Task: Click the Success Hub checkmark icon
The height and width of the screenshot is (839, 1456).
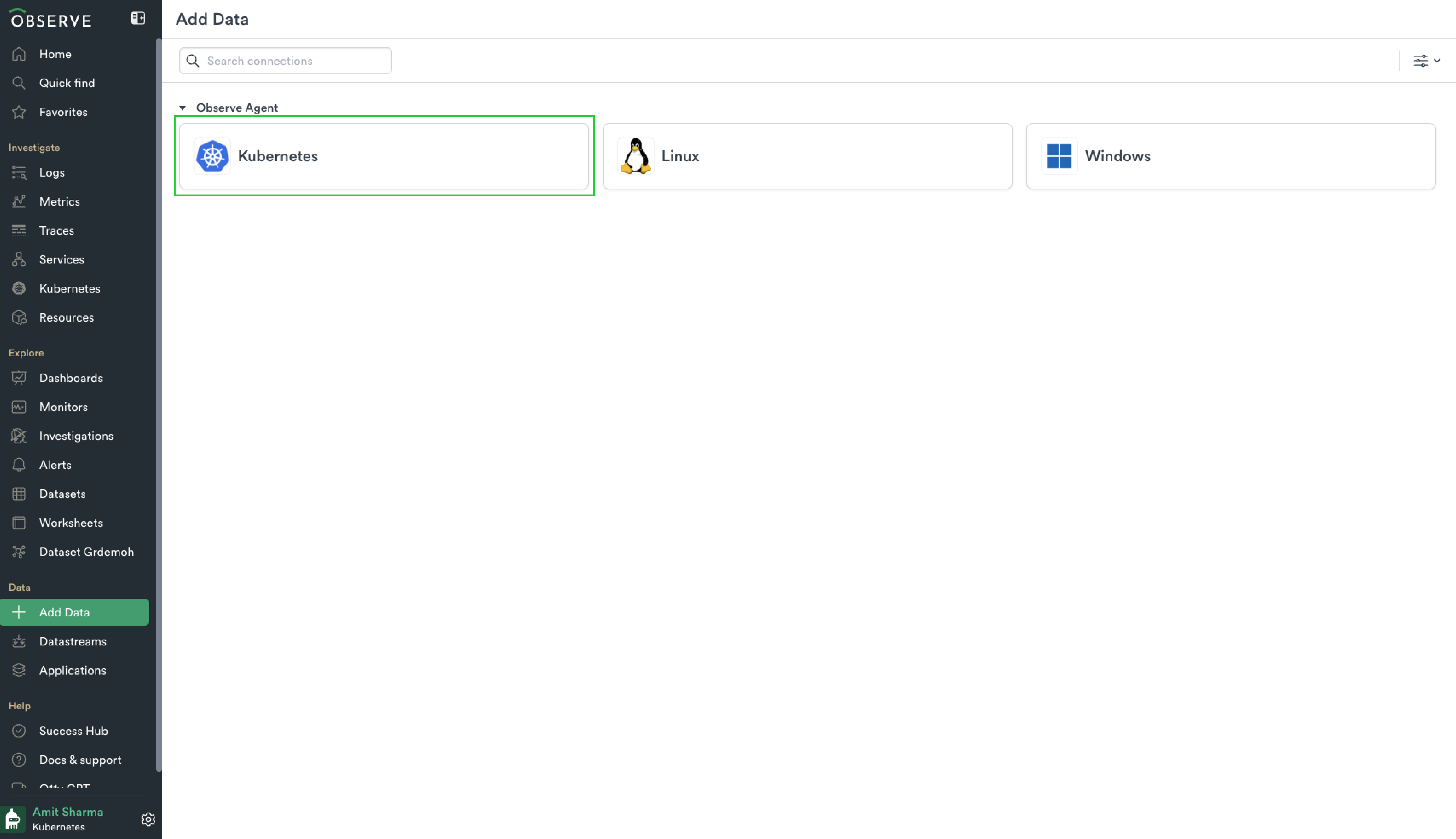Action: coord(19,731)
